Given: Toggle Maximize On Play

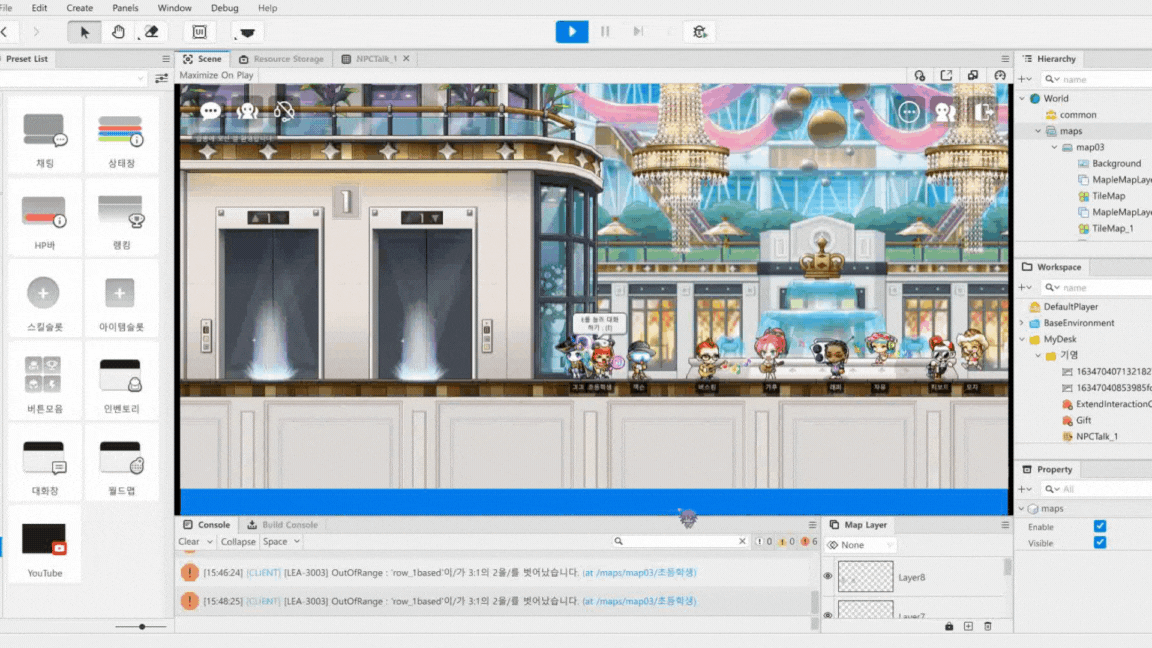Looking at the screenshot, I should 216,75.
